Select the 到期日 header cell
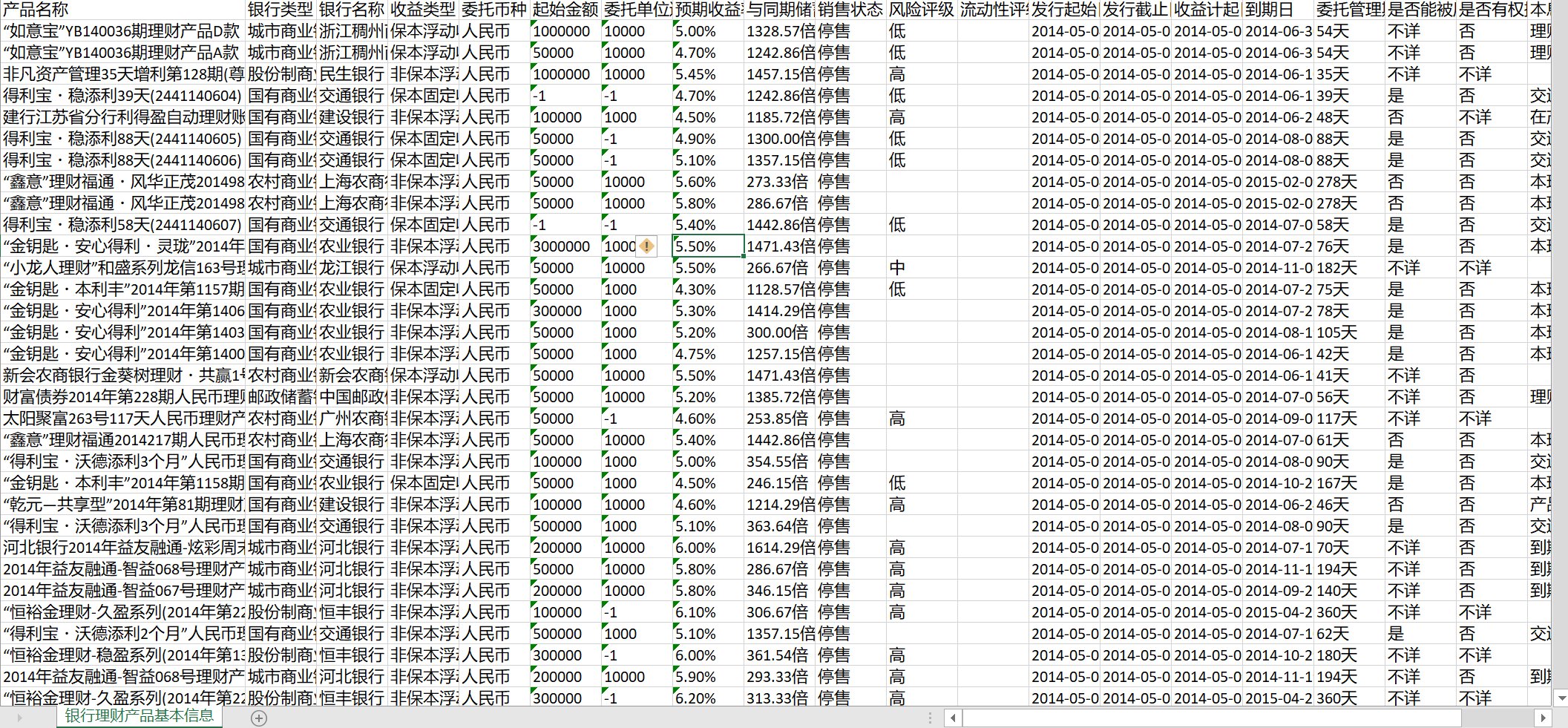The height and width of the screenshot is (728, 1568). click(1279, 10)
